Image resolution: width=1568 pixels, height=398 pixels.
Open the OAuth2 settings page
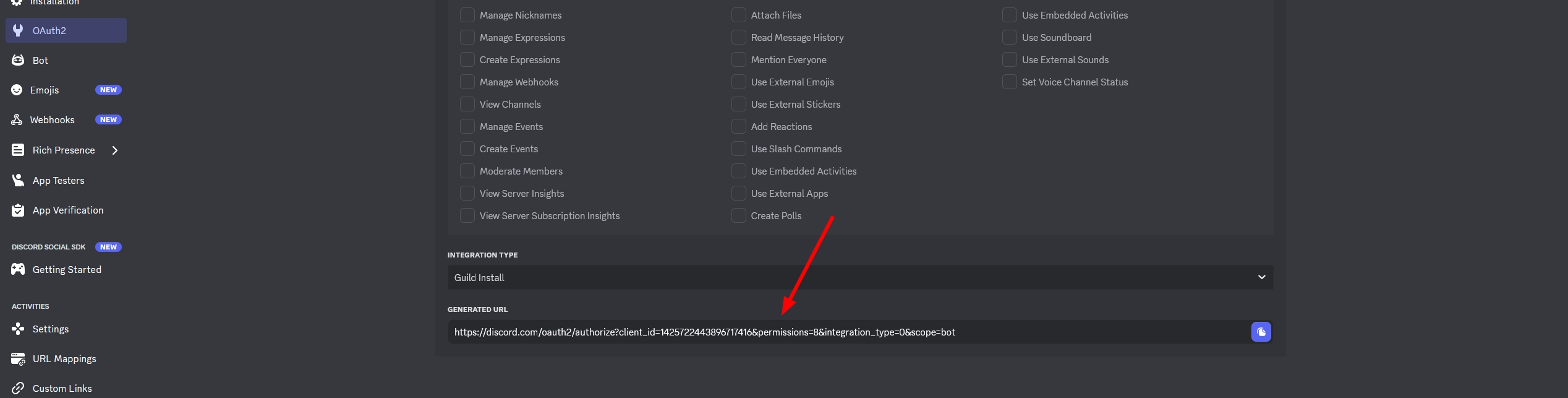pyautogui.click(x=49, y=30)
